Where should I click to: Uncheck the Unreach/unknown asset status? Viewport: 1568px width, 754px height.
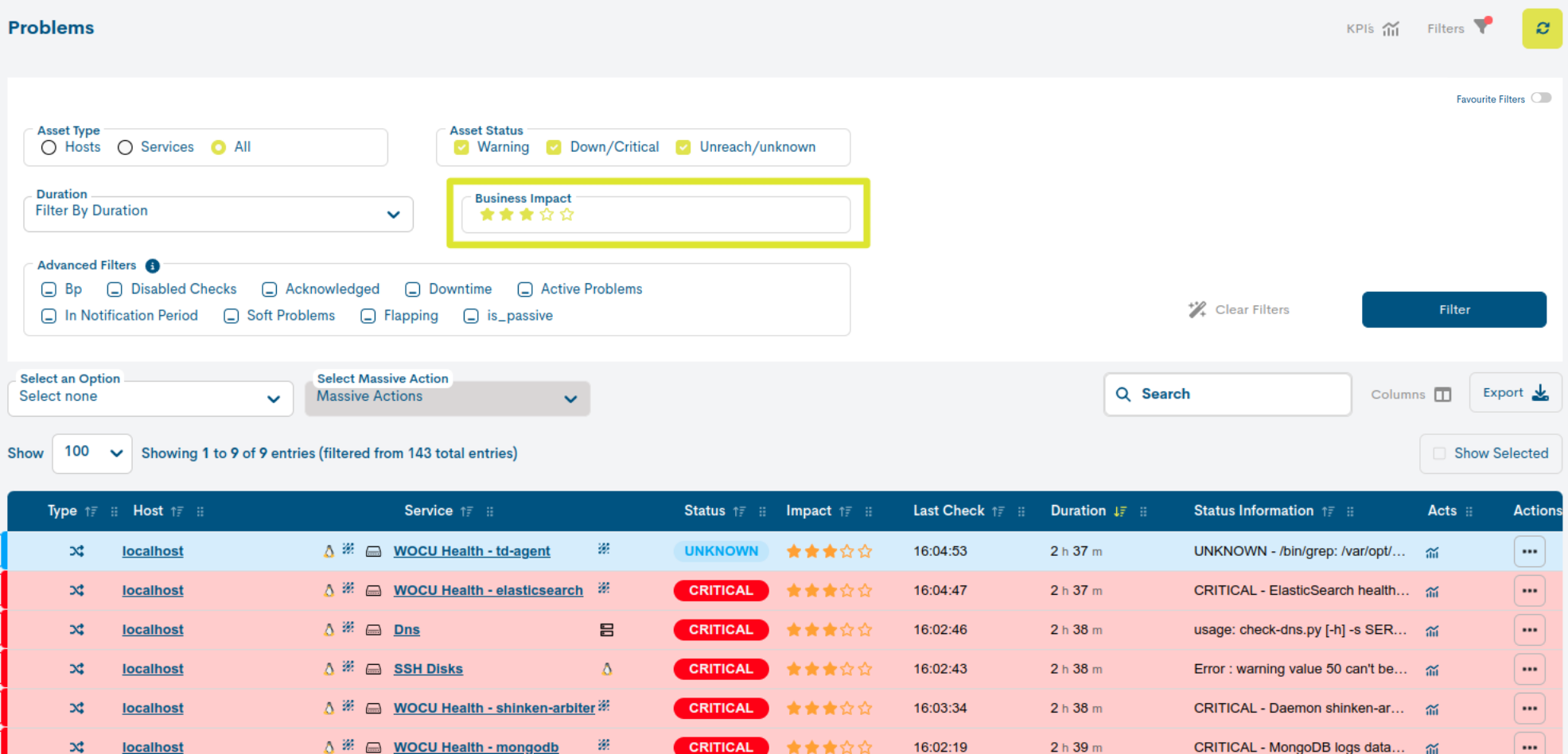point(683,148)
